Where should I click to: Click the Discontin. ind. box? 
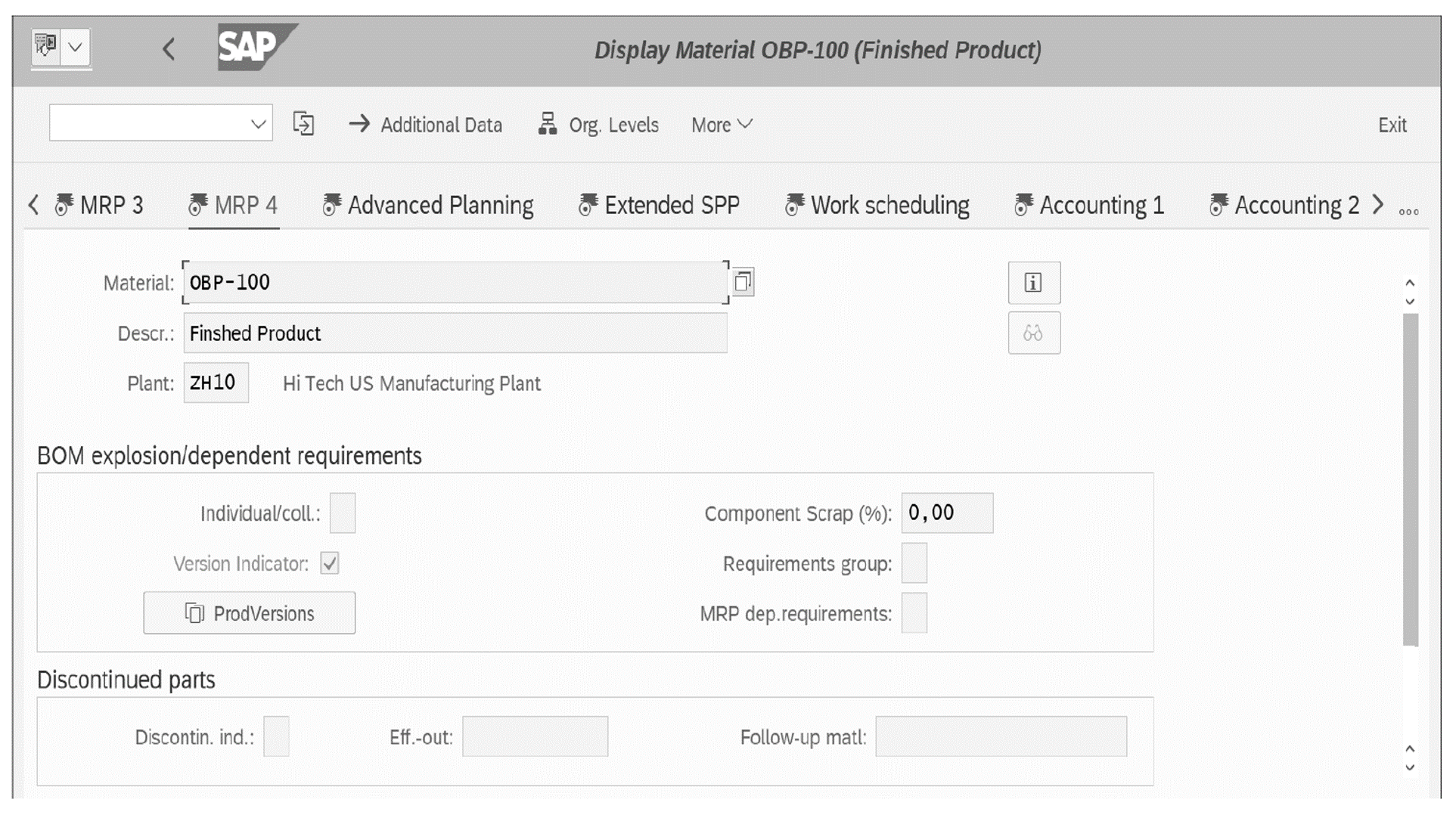pos(277,736)
